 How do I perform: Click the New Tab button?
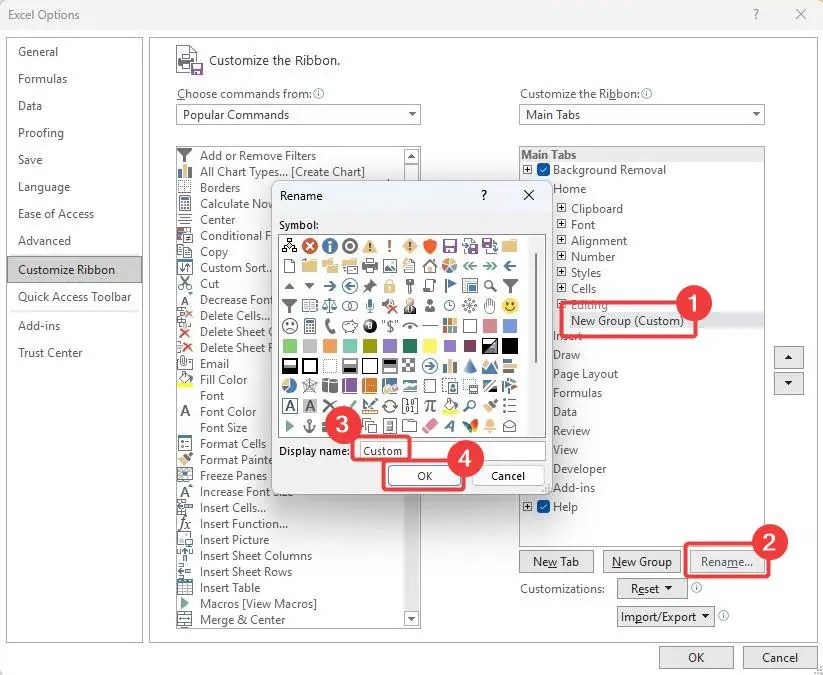556,562
